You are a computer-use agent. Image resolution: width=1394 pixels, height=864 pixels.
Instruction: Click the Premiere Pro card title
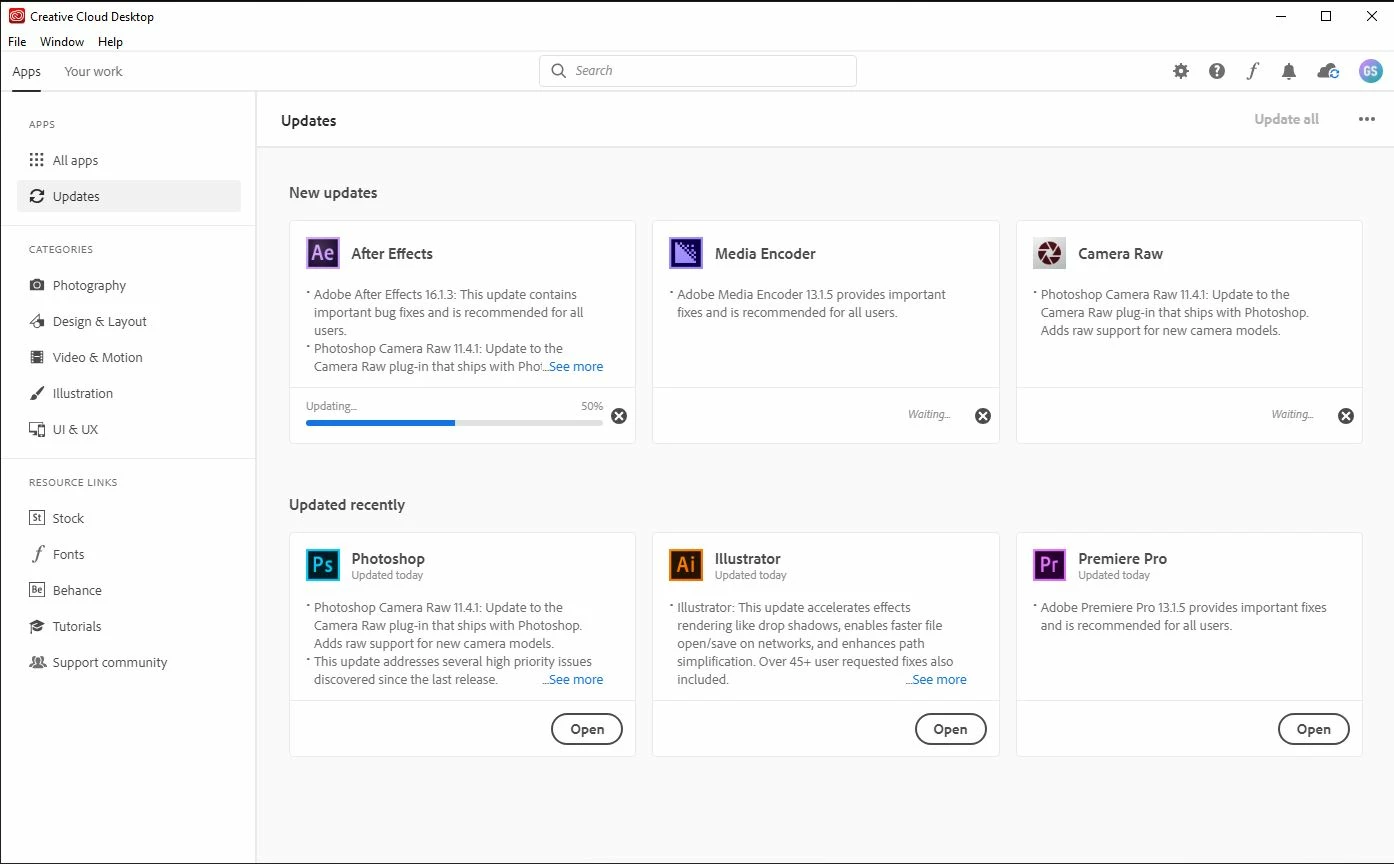[1122, 558]
